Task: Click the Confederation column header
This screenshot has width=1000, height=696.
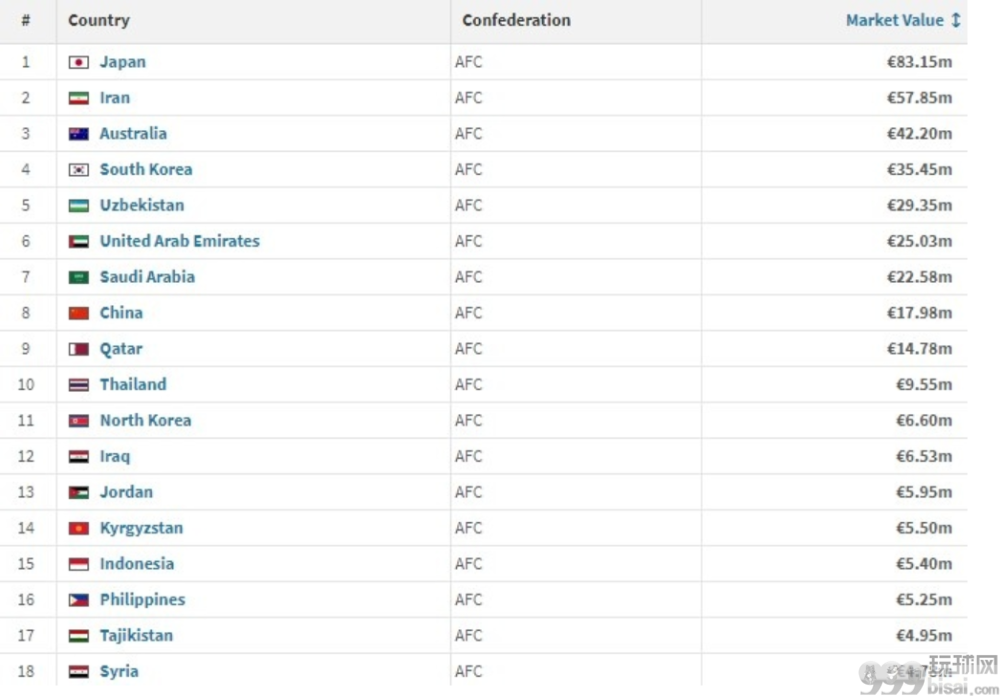Action: tap(516, 20)
